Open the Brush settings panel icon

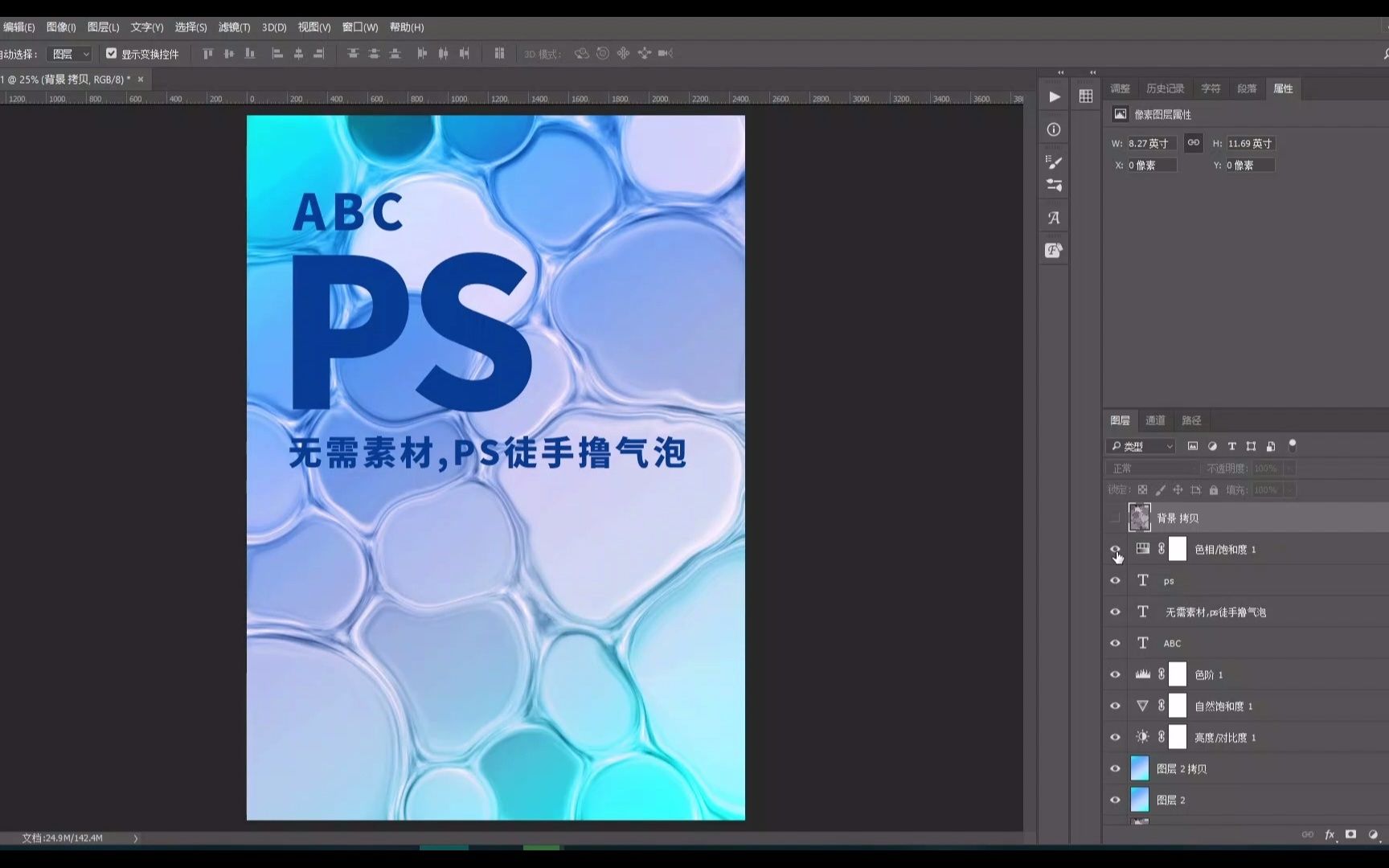point(1054,162)
